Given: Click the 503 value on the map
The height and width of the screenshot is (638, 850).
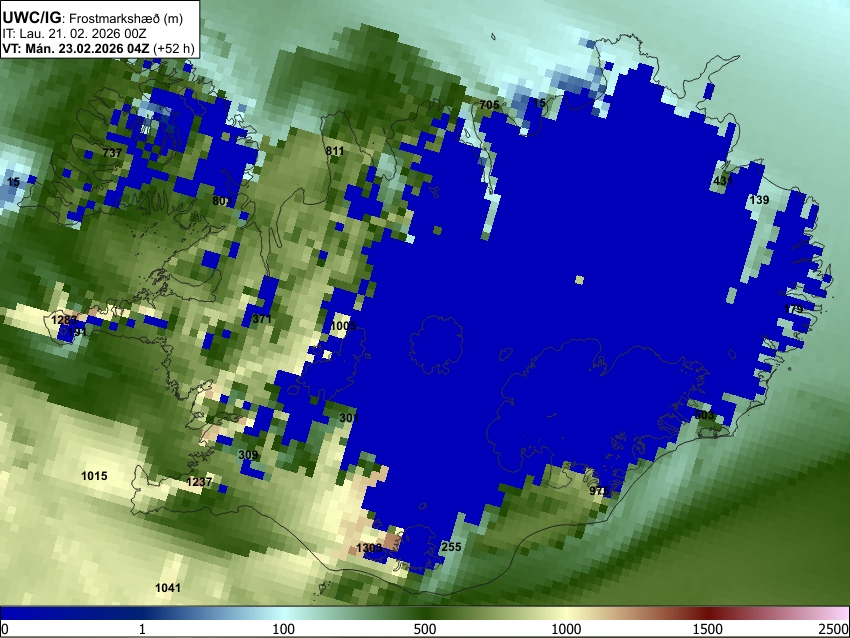Looking at the screenshot, I should (704, 415).
